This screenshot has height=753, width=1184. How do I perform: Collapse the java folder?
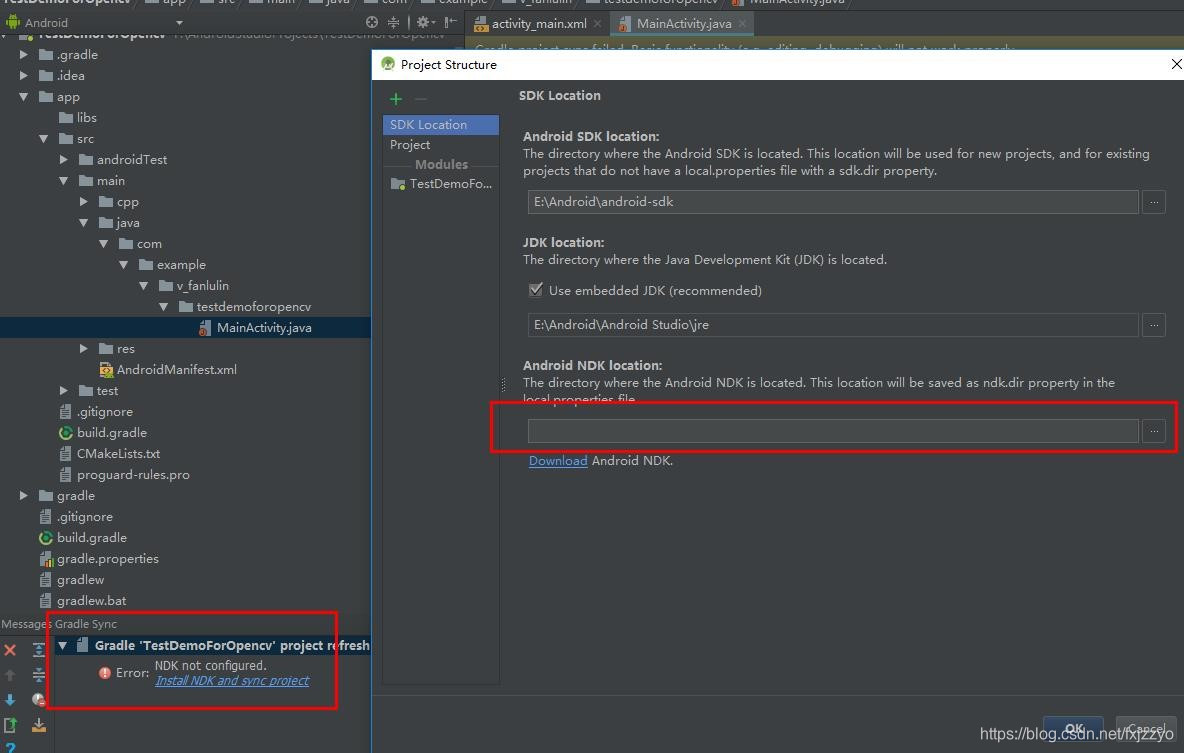(84, 223)
